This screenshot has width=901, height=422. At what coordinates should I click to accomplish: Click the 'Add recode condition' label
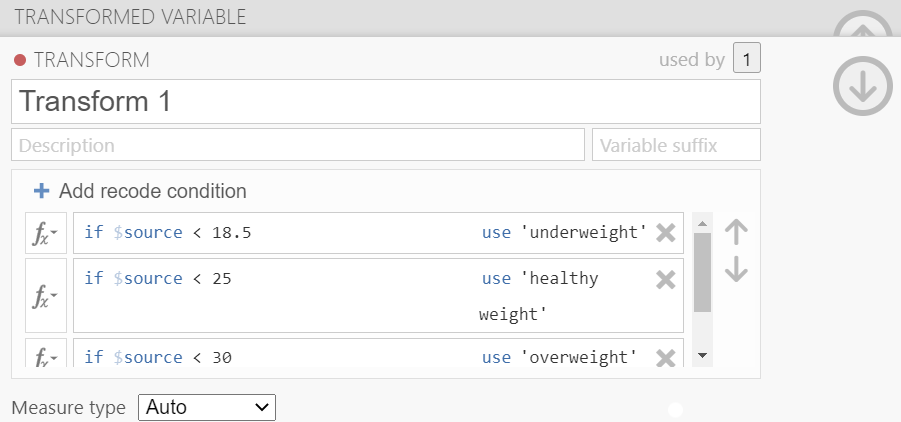tap(152, 191)
